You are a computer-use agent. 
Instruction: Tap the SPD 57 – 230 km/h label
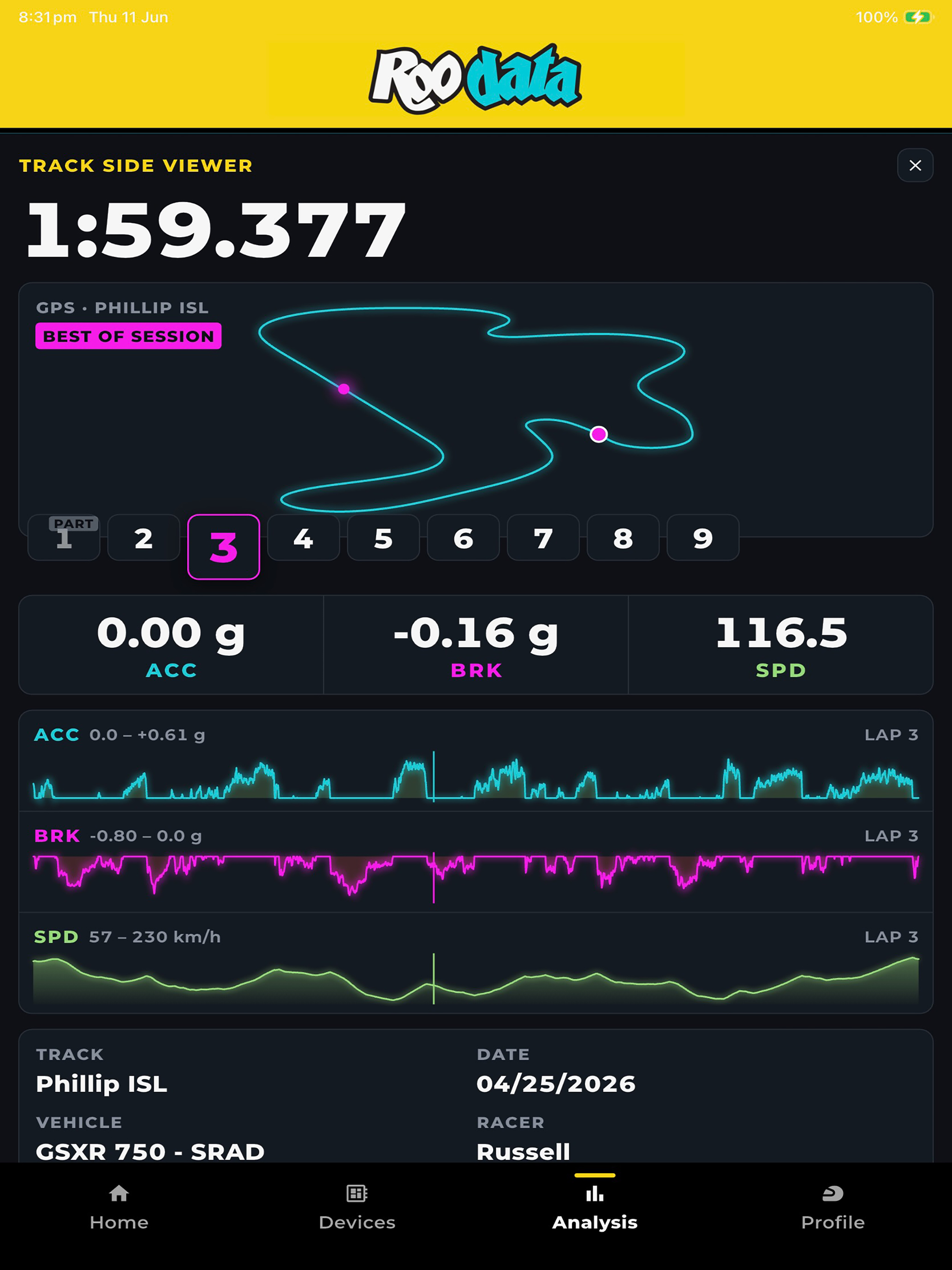coord(127,937)
